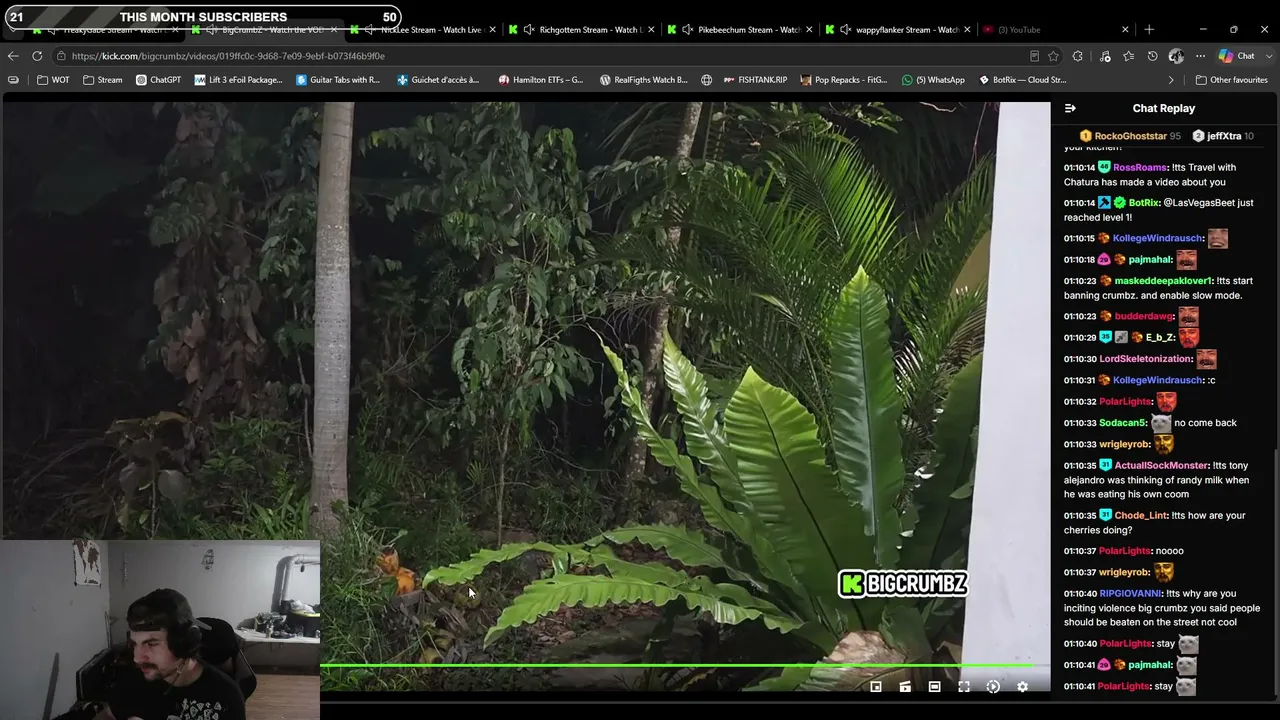Open the Guitar Tabs bookmark
Viewport: 1280px width, 720px height.
[338, 80]
